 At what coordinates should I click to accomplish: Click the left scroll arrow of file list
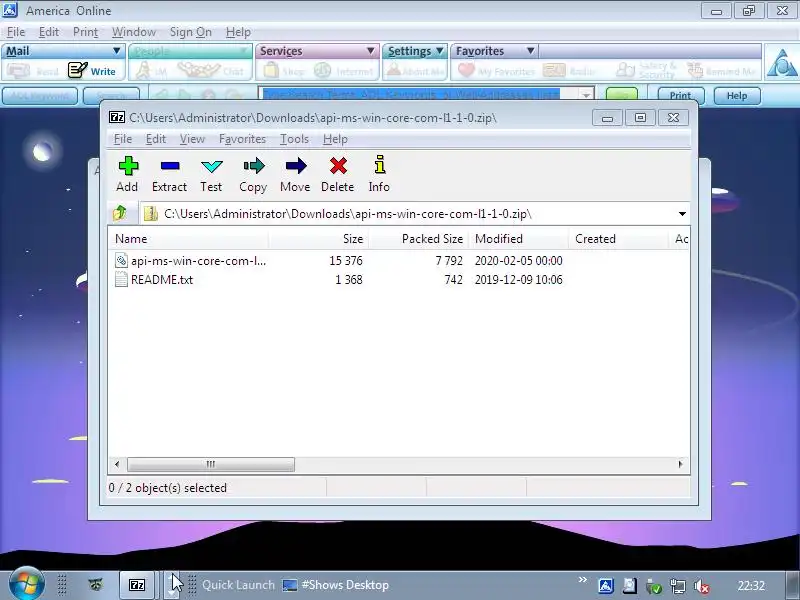coord(117,464)
